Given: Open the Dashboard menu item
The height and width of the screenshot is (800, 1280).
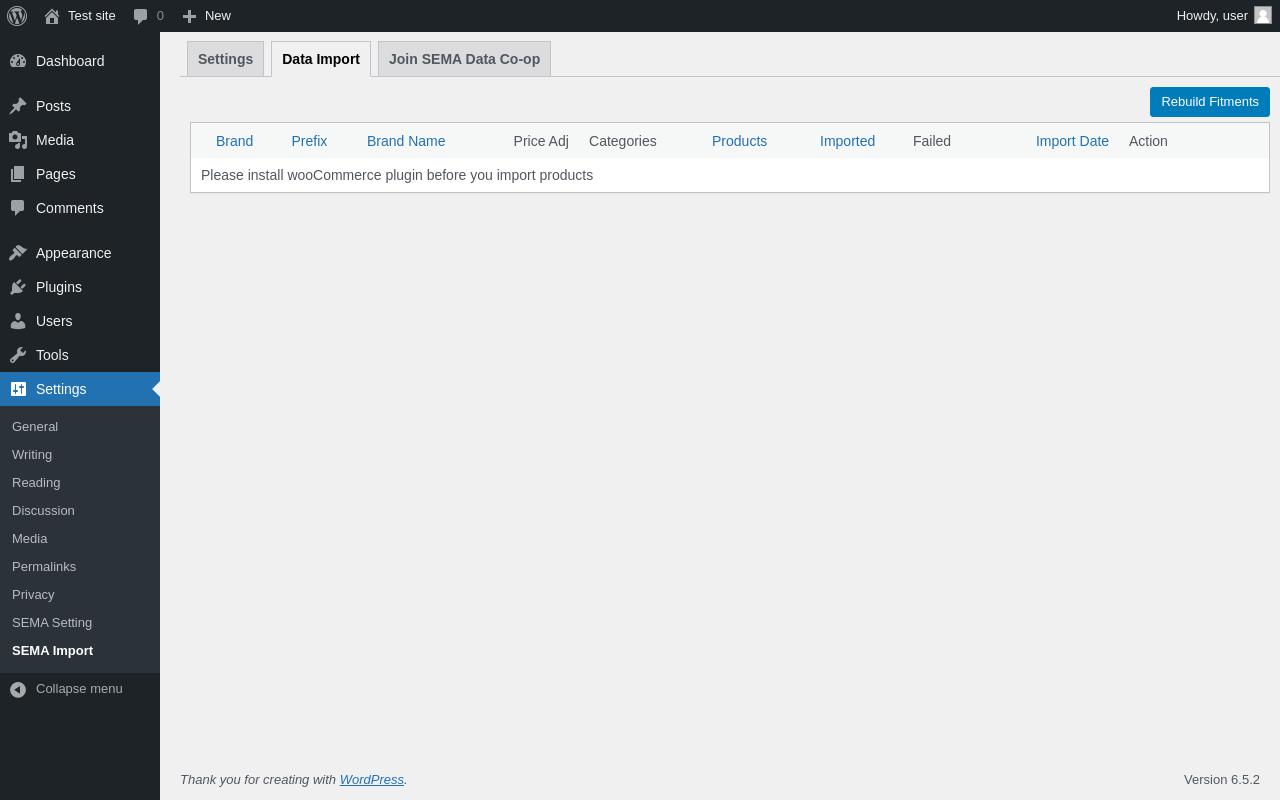Looking at the screenshot, I should 80,61.
